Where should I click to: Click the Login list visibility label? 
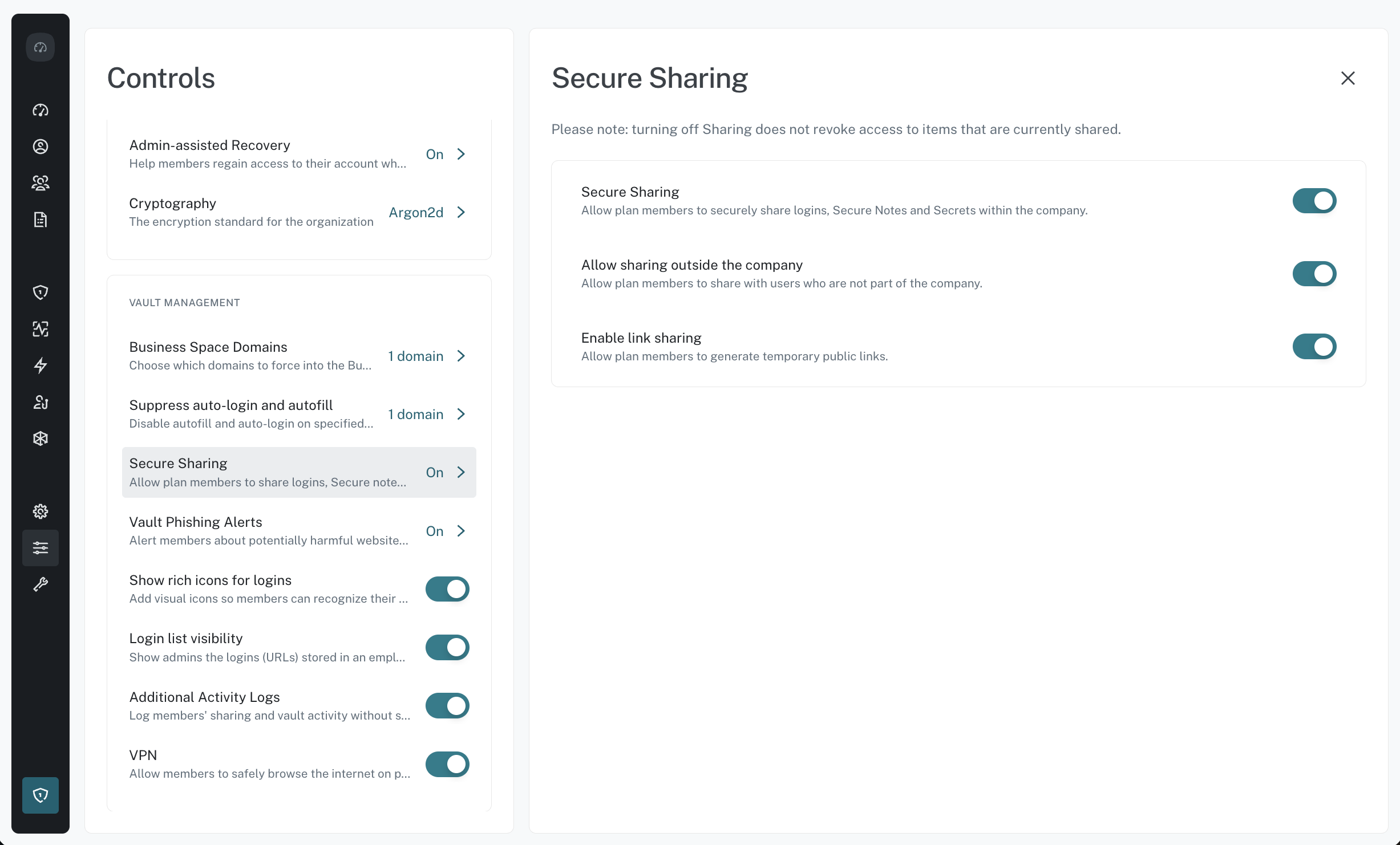pyautogui.click(x=185, y=639)
